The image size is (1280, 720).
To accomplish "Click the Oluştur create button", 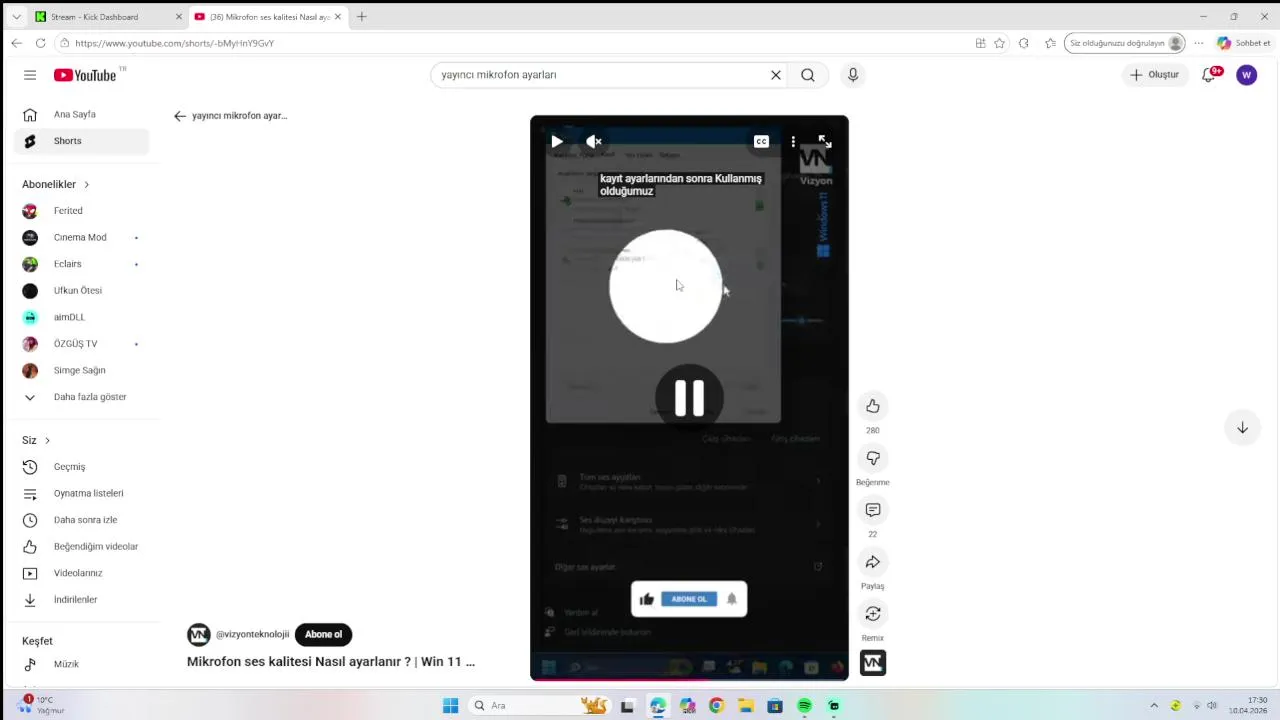I will pyautogui.click(x=1154, y=75).
